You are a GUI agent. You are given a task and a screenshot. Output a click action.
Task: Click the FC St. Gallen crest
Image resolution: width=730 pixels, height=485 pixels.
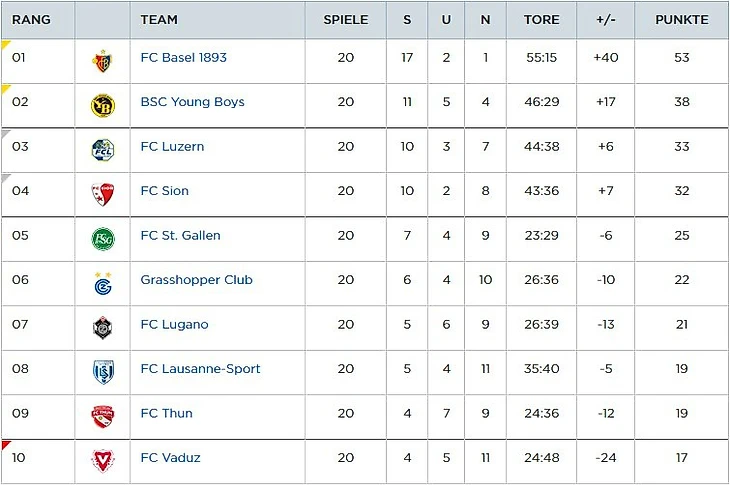[102, 238]
